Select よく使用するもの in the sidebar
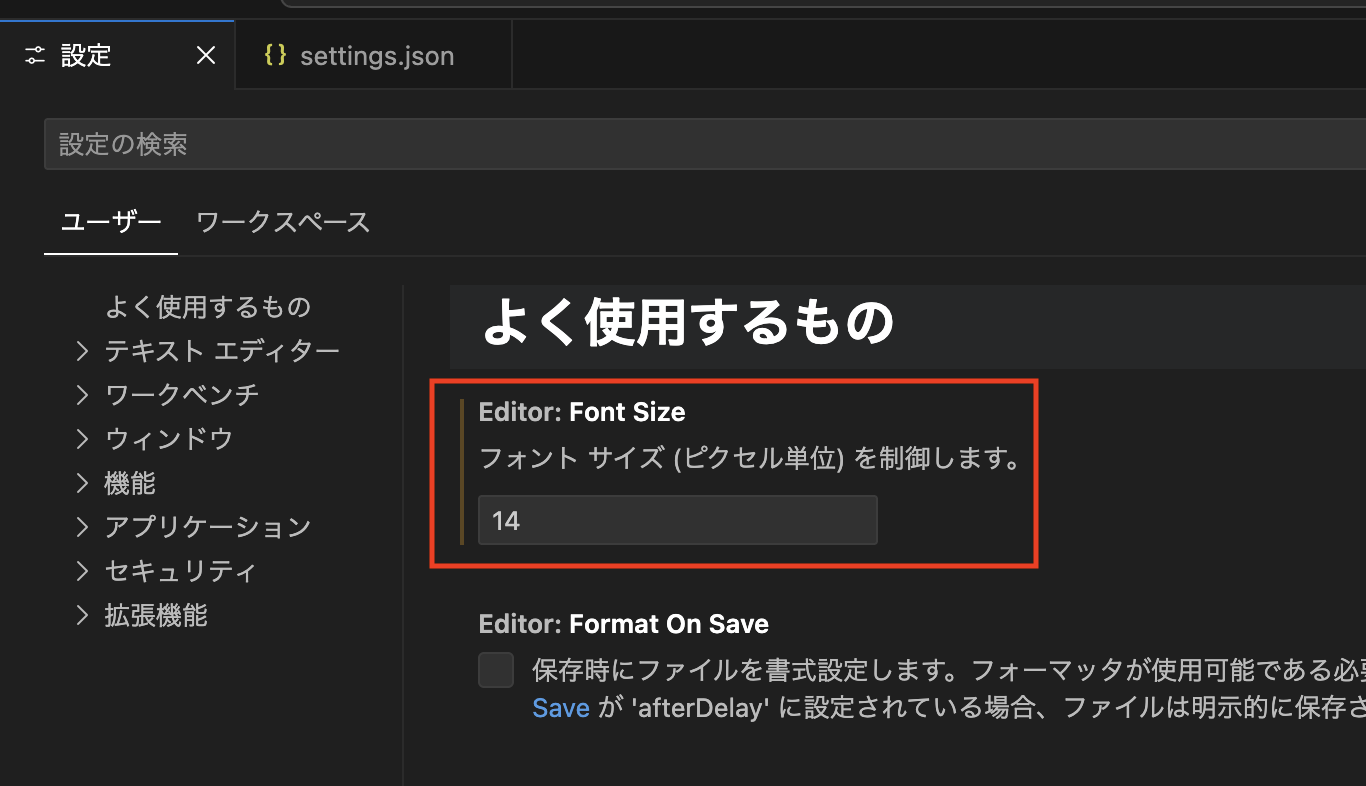The height and width of the screenshot is (786, 1366). [208, 307]
